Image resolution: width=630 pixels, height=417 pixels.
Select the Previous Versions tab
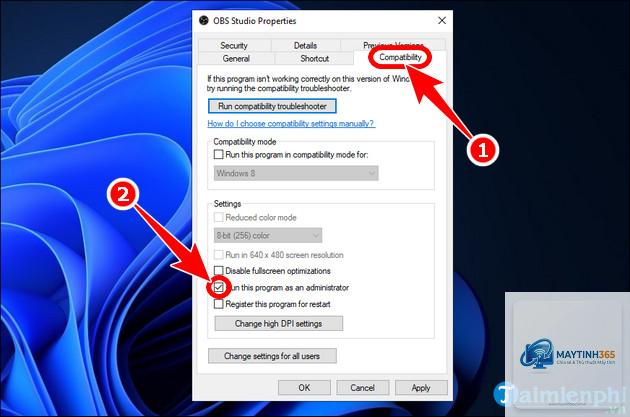[x=393, y=45]
